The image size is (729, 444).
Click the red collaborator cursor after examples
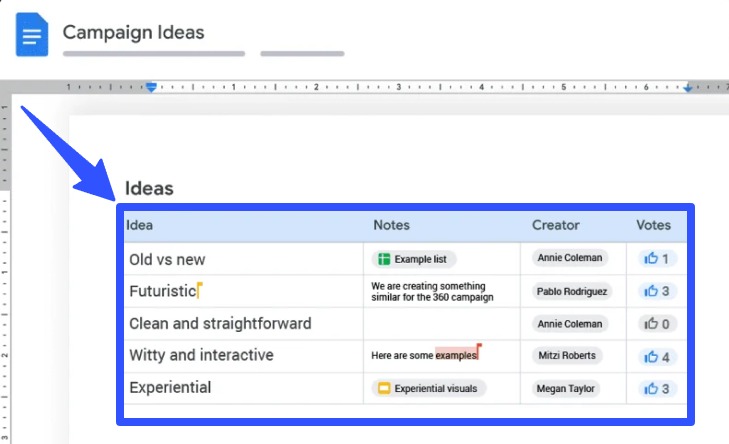click(479, 350)
